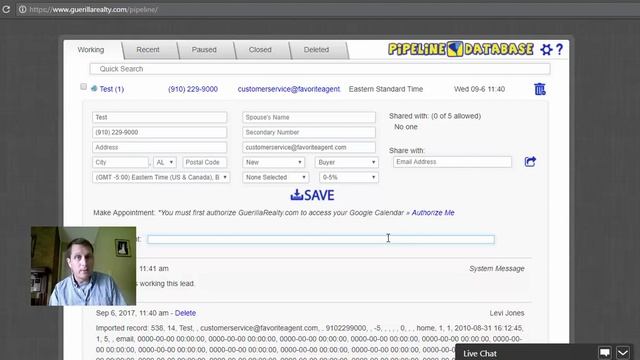Open the None Selected dropdown
Screen dimensions: 640x360
276,178
